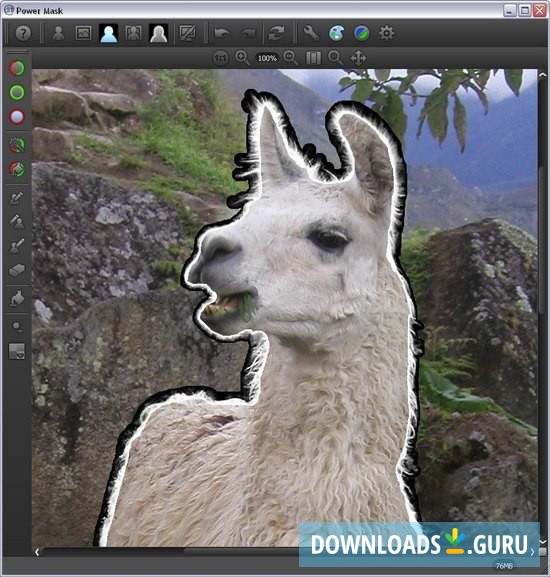This screenshot has width=550, height=577.
Task: Select the plain magnifier zoom tool
Action: pyautogui.click(x=336, y=58)
